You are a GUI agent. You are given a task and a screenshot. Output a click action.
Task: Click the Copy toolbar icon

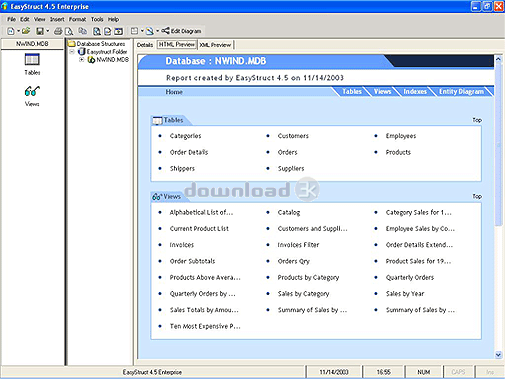coord(82,31)
